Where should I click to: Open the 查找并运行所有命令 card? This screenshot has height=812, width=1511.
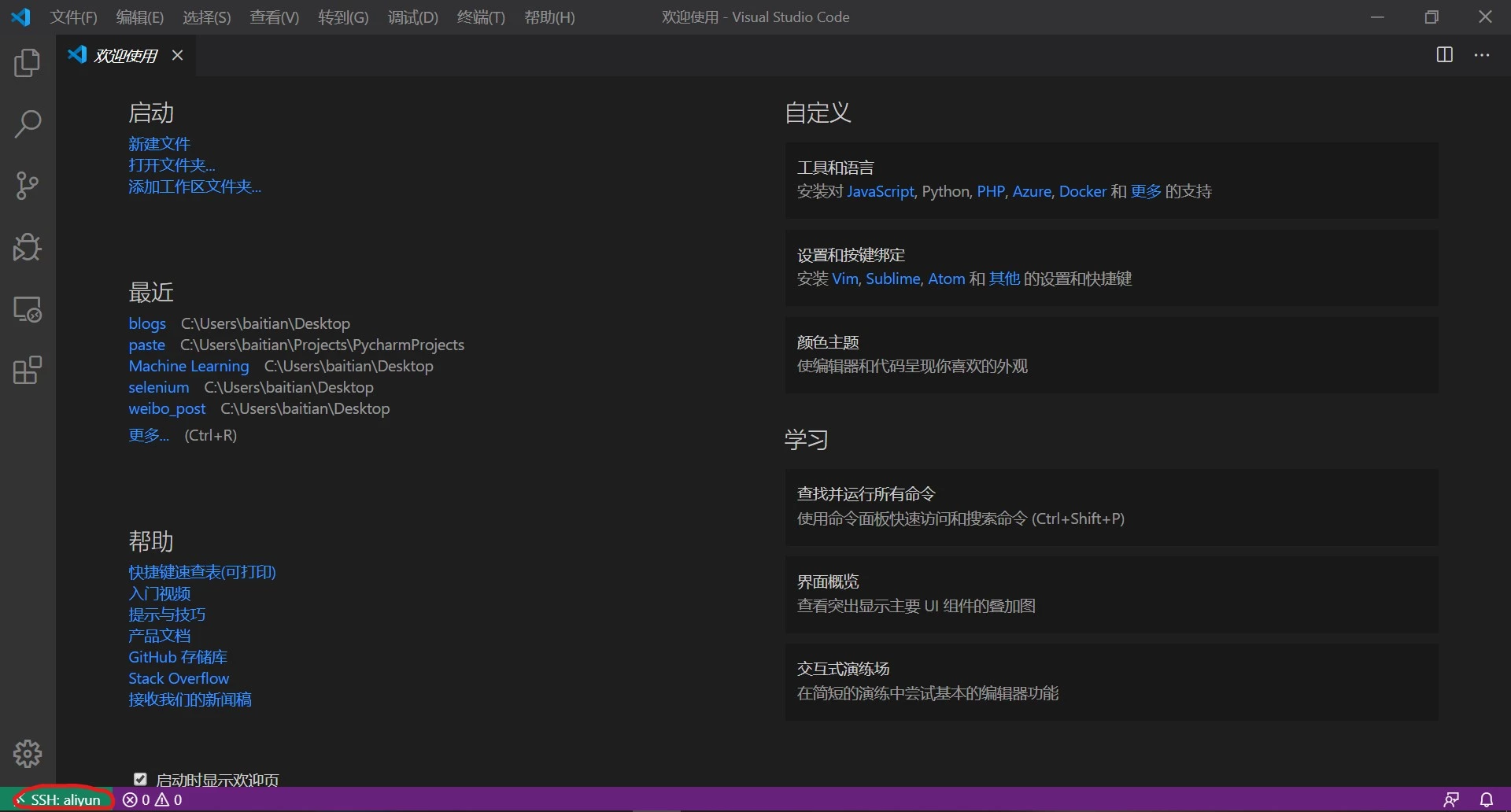[x=1111, y=507]
